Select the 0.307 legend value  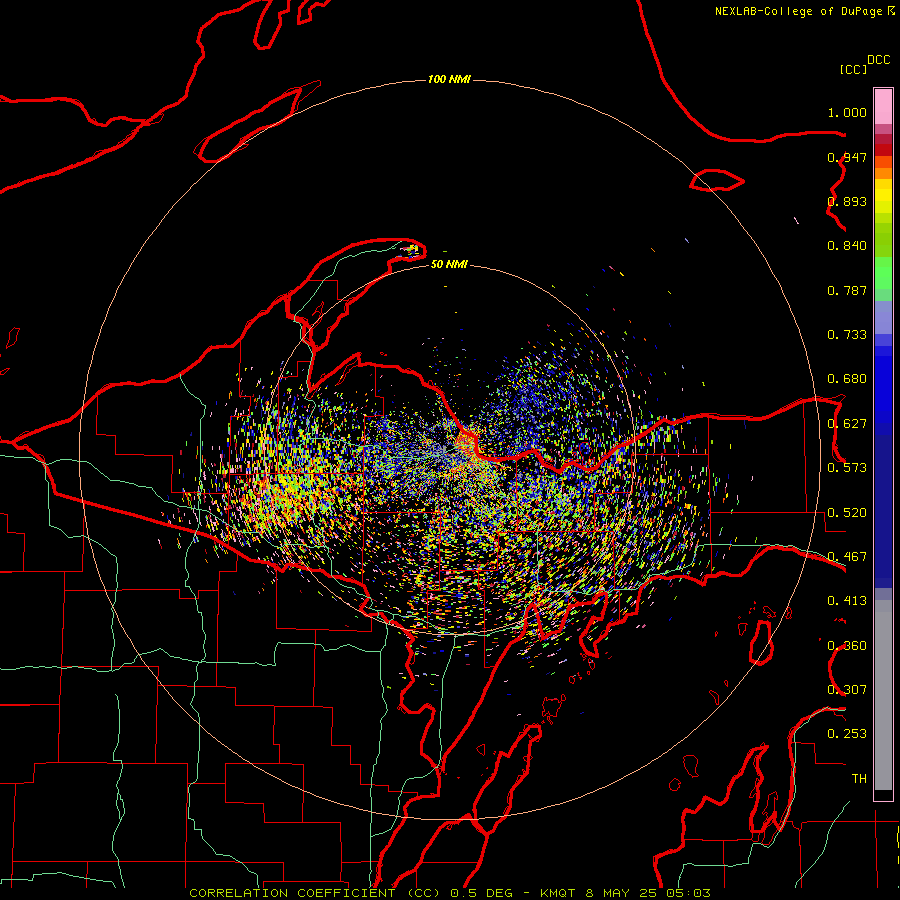click(847, 690)
